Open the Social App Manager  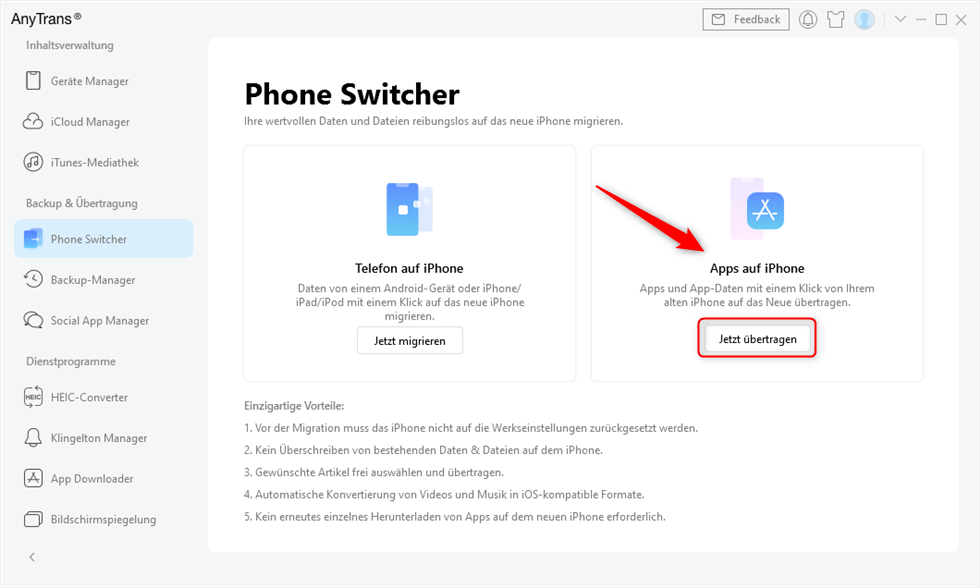point(88,320)
